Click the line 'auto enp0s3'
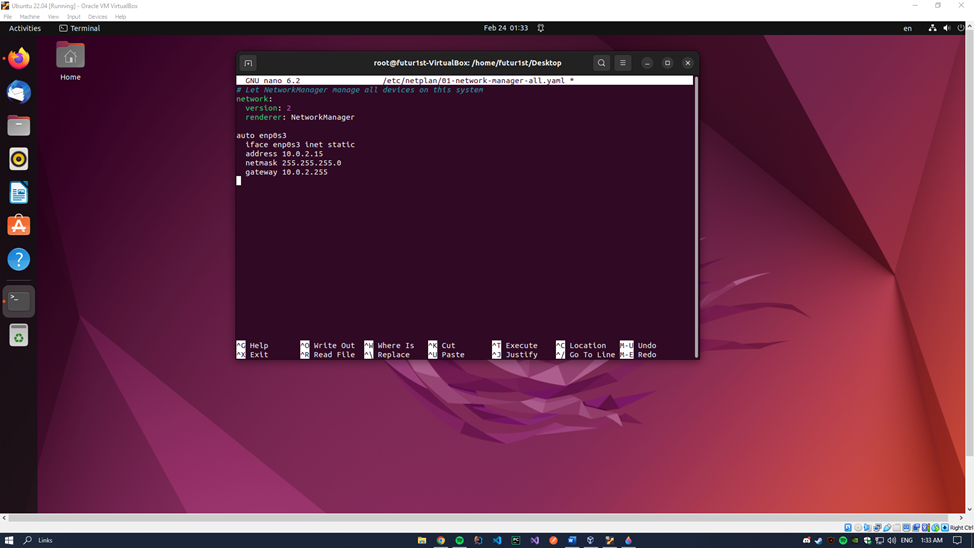 click(x=261, y=135)
